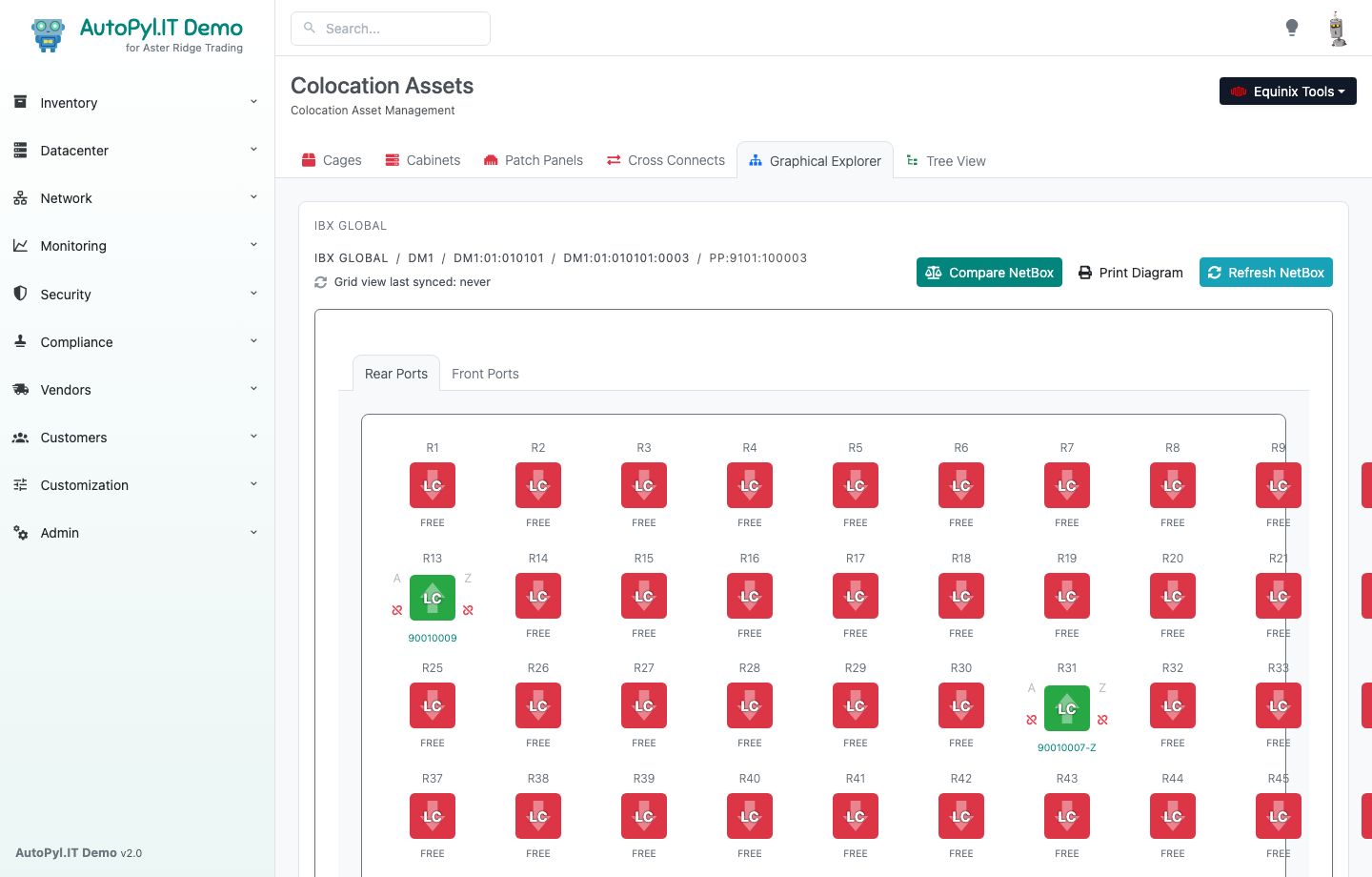
Task: Expand the Compliance sidebar menu
Action: 137,342
